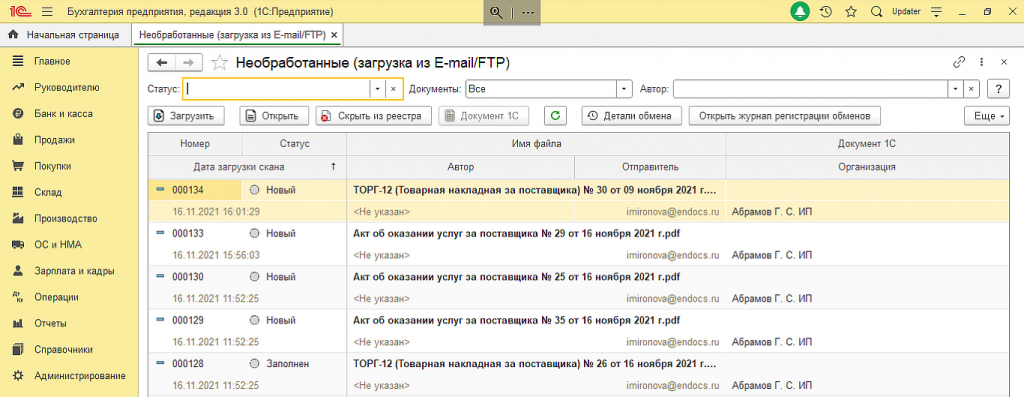
Task: Click status circle of row 000134
Action: pos(255,190)
